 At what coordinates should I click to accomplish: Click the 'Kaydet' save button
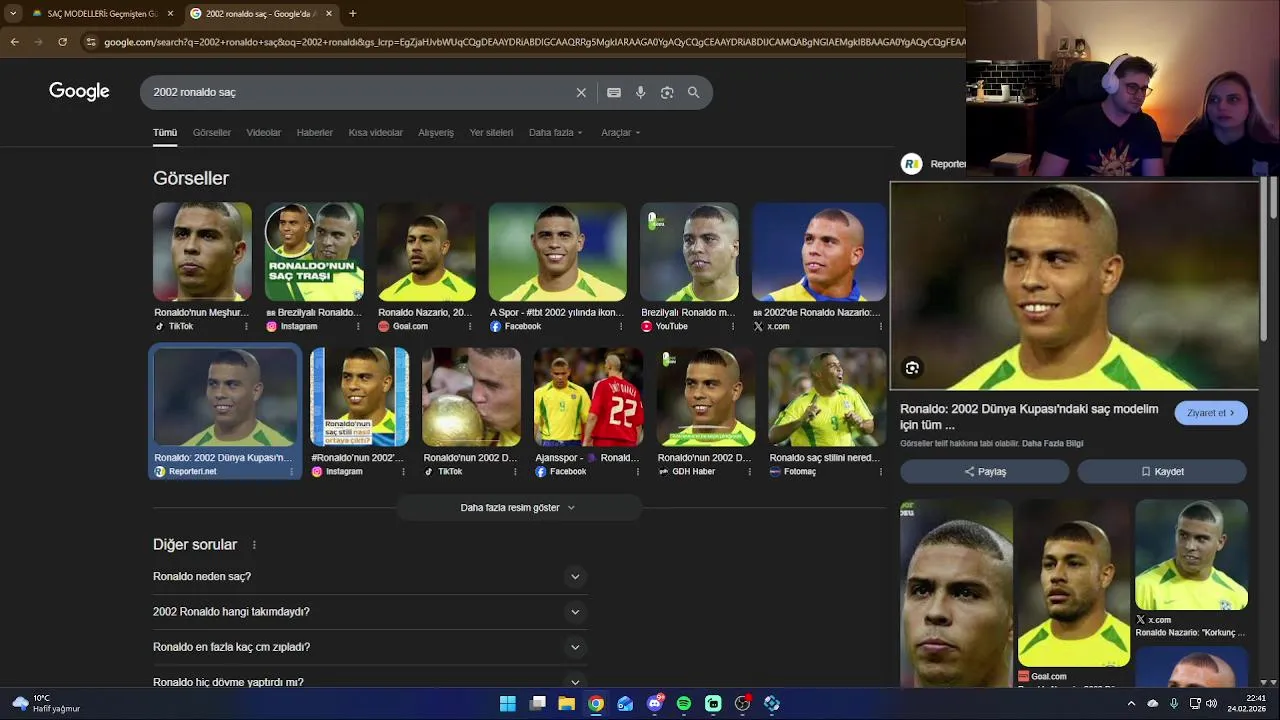coord(1162,471)
